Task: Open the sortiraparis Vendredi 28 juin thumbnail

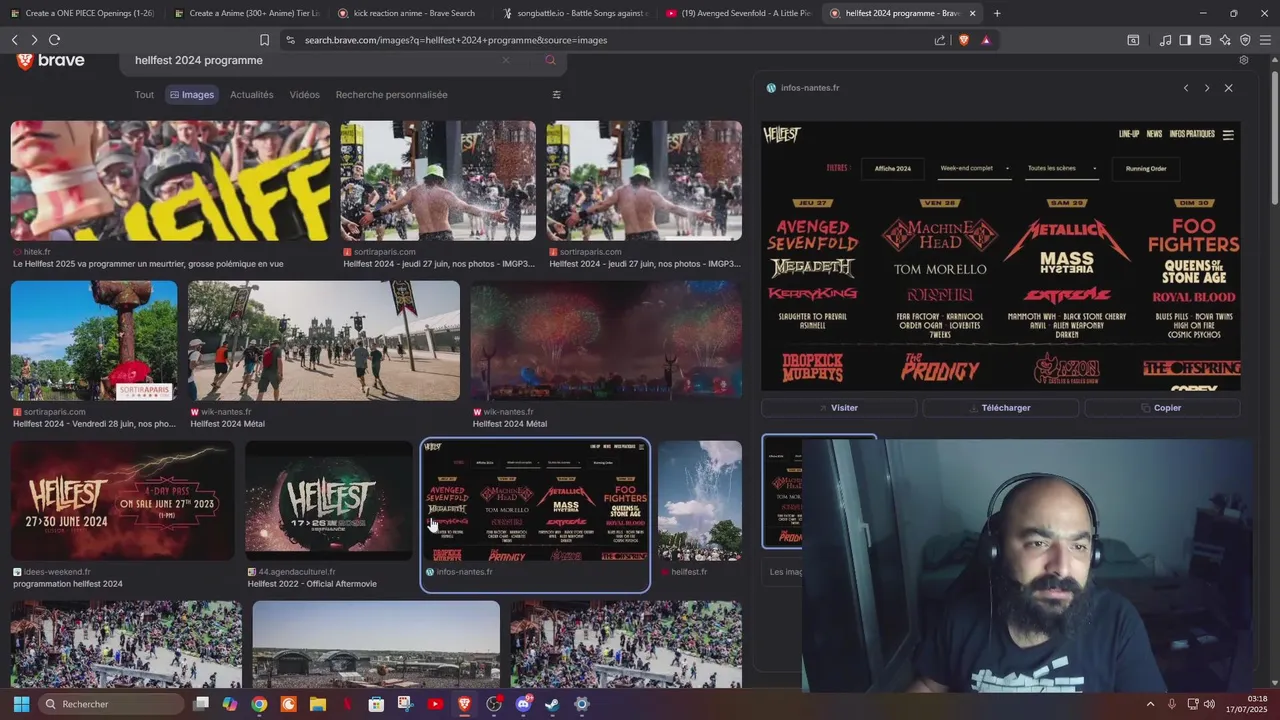Action: 94,341
